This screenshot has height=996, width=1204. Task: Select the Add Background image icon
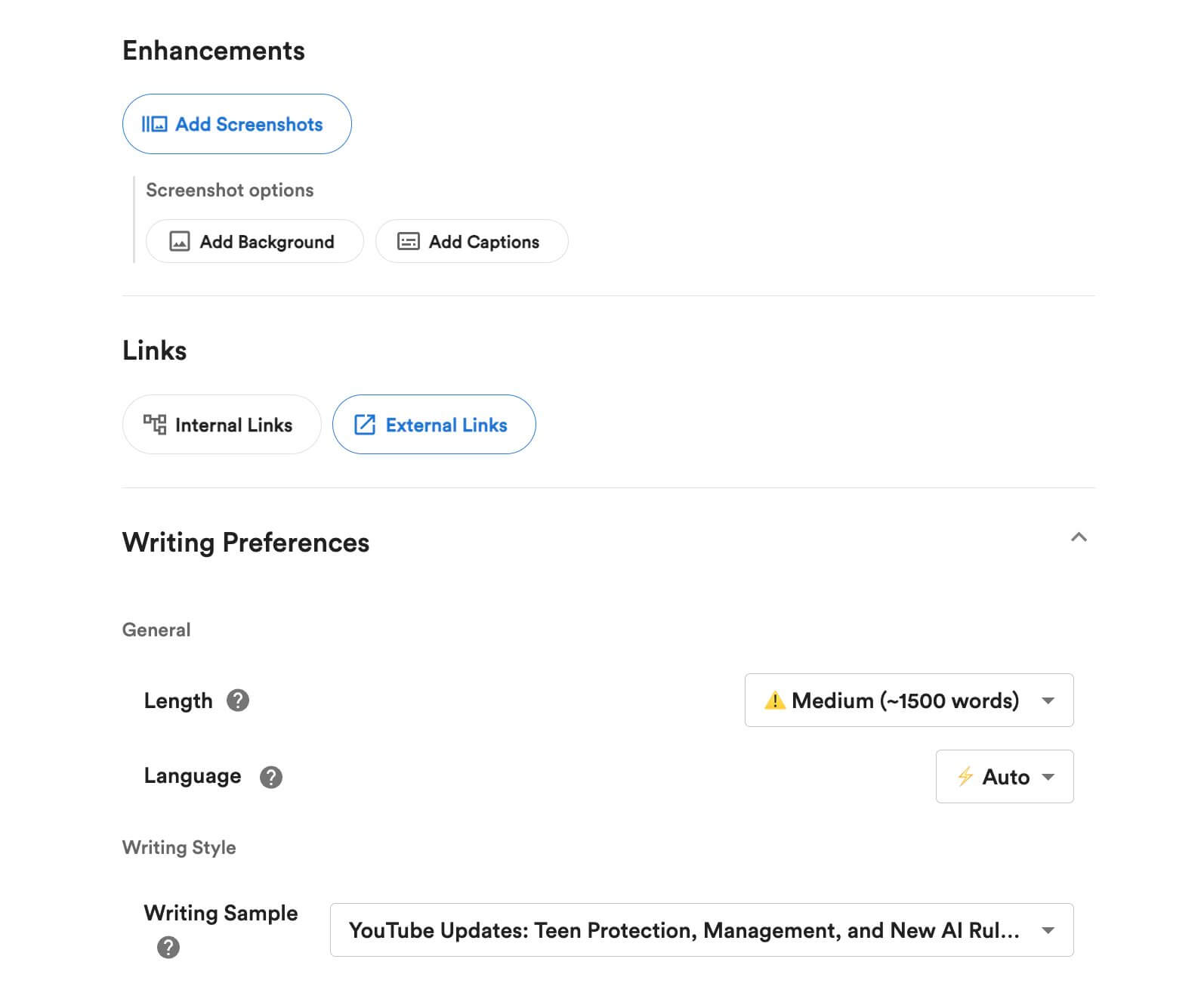click(179, 241)
